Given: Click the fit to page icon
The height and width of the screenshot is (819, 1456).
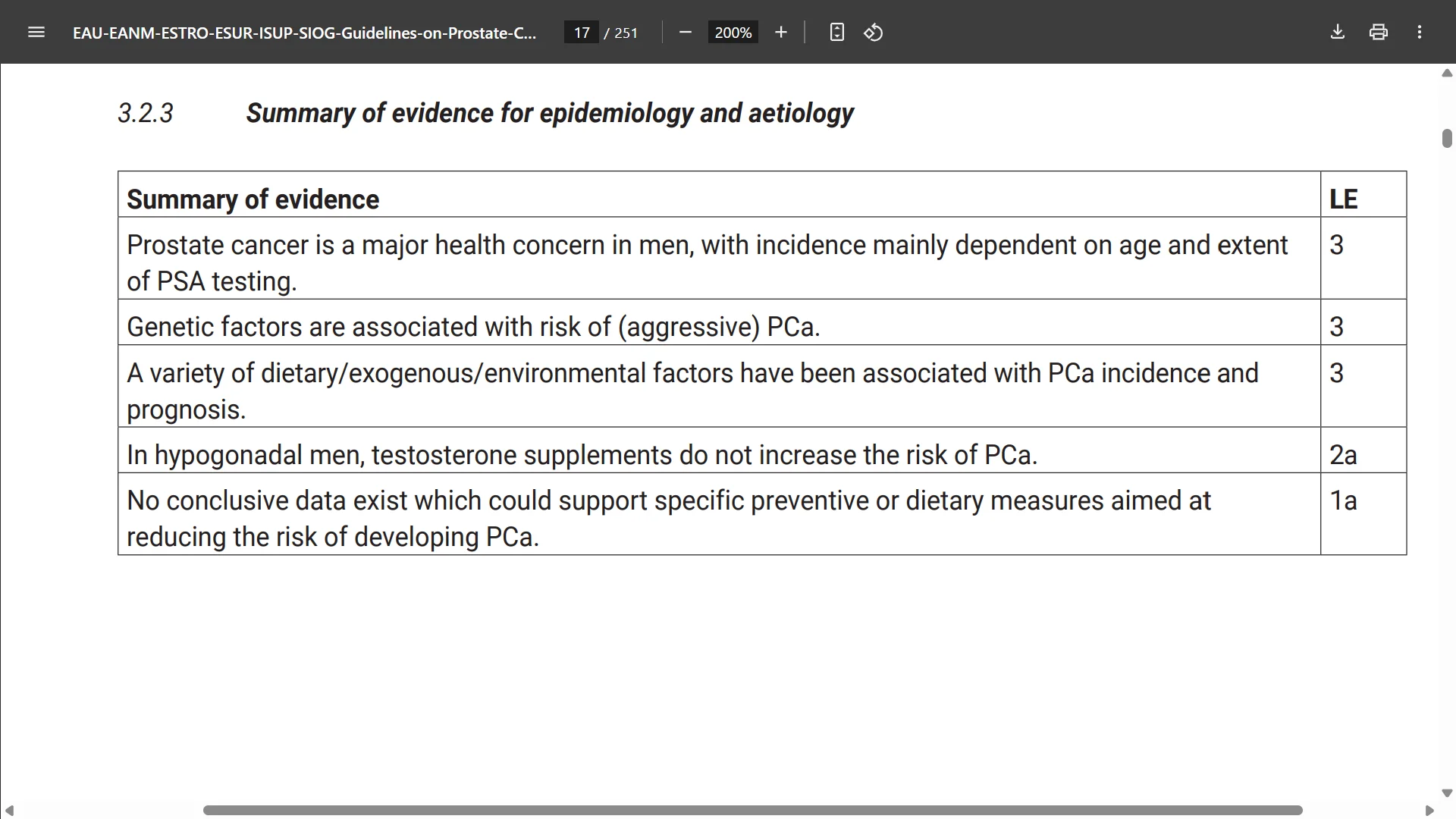Looking at the screenshot, I should [836, 32].
